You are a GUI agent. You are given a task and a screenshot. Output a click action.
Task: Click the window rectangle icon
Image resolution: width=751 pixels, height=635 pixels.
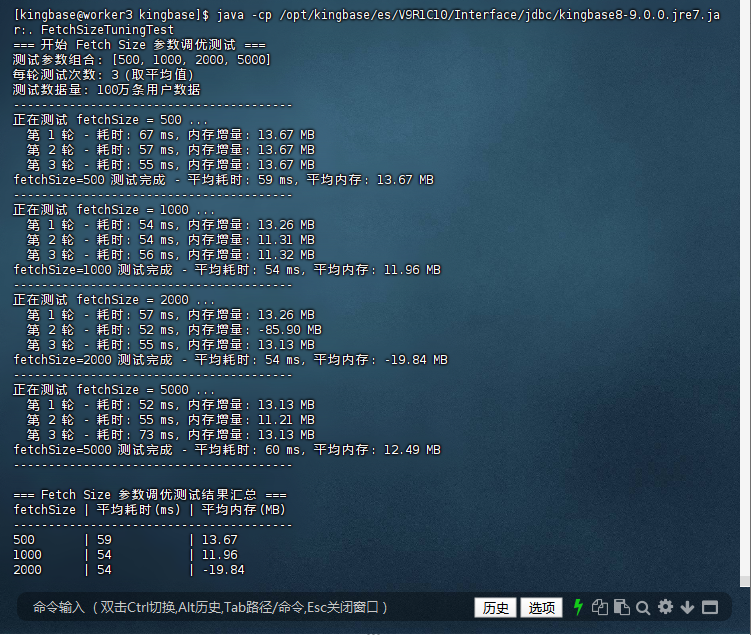(x=710, y=608)
